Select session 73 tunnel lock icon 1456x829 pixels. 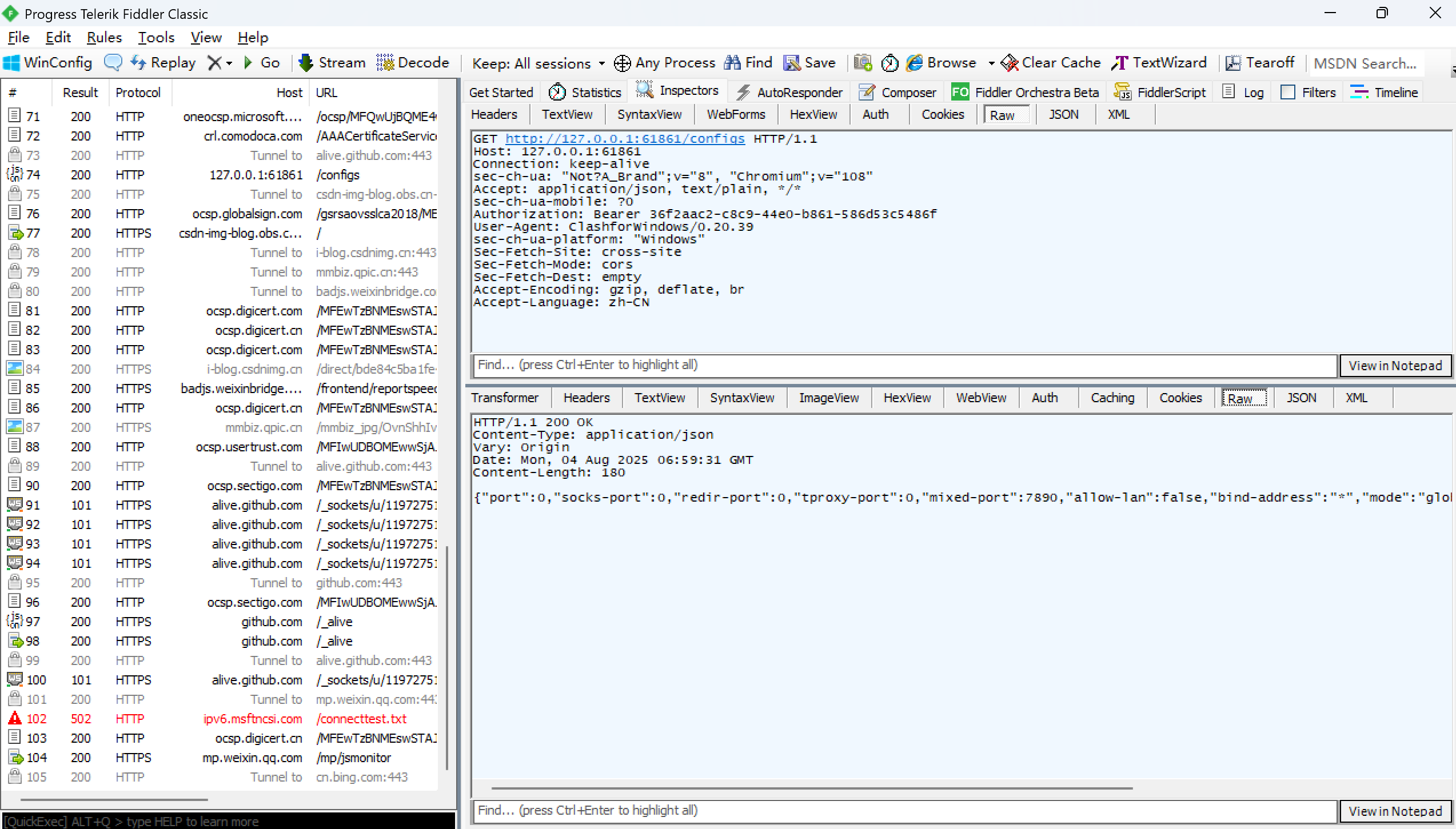pyautogui.click(x=15, y=155)
